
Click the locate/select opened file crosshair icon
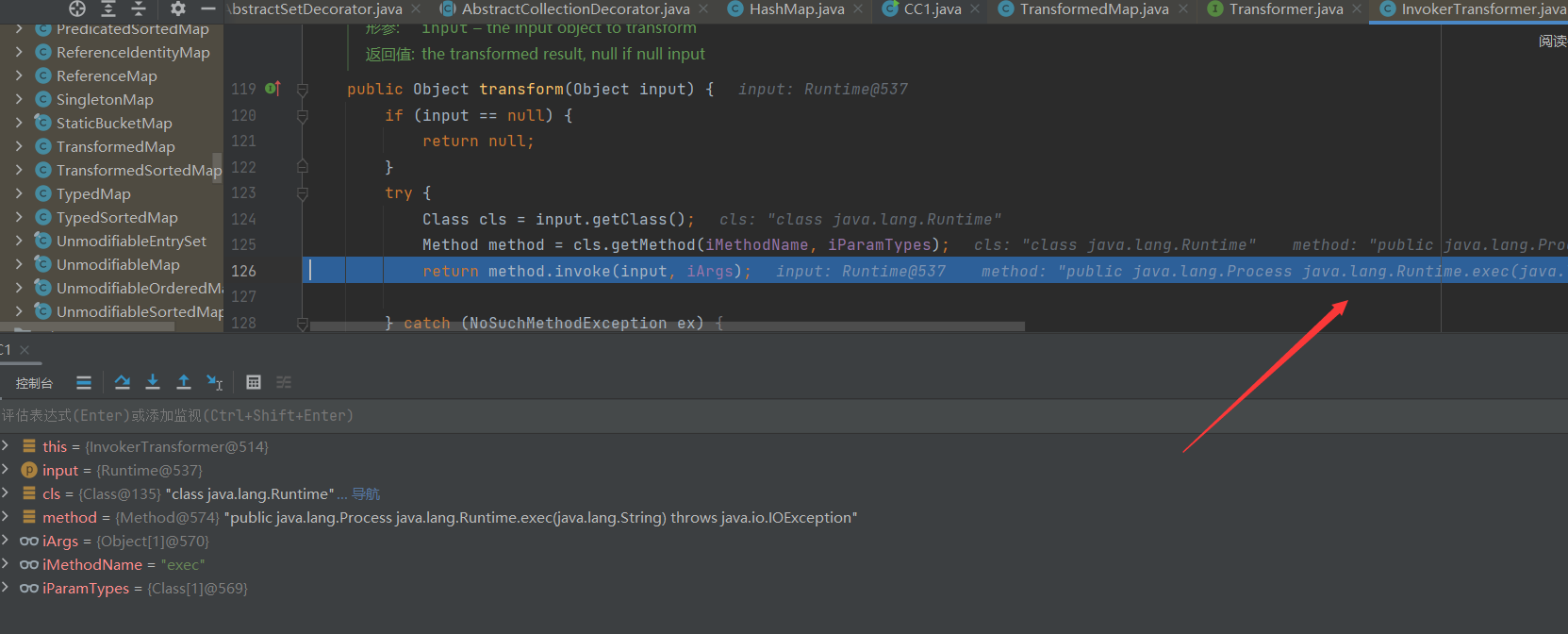[x=77, y=8]
